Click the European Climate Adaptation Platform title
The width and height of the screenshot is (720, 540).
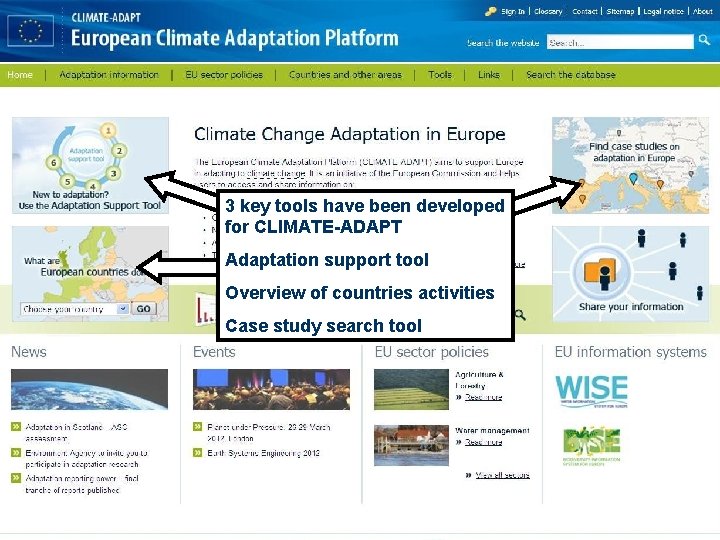[x=235, y=38]
